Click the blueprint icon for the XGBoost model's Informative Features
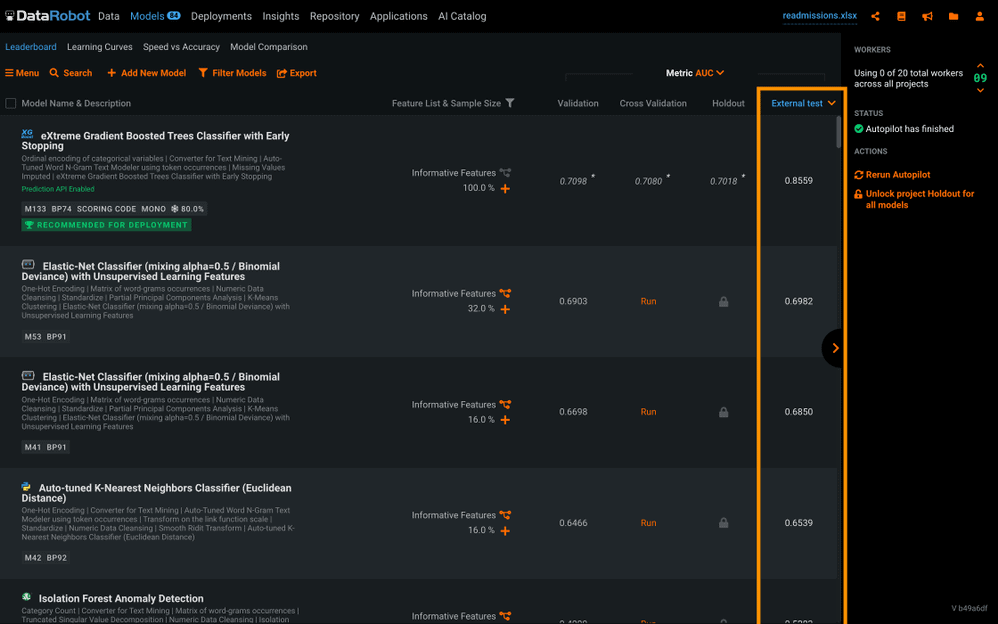The image size is (998, 624). coord(505,173)
